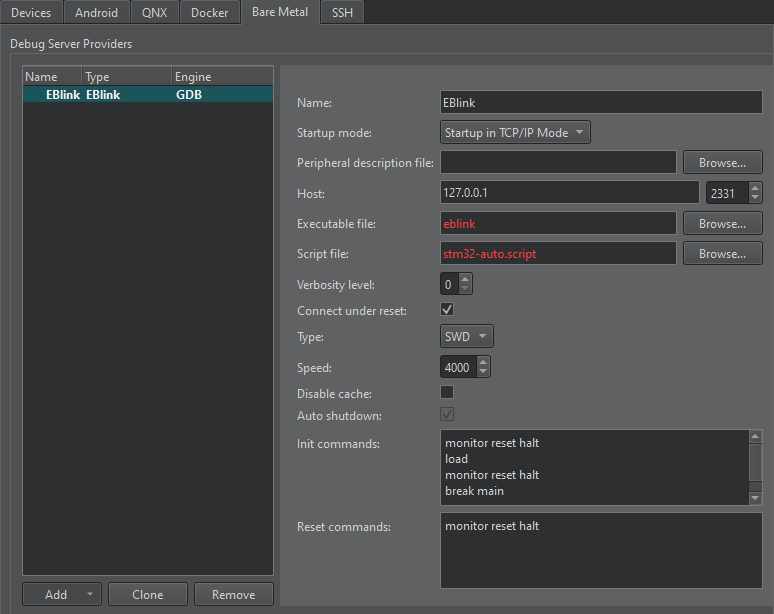Browse for the Executable file
Screen dimensions: 774x614
[722, 224]
